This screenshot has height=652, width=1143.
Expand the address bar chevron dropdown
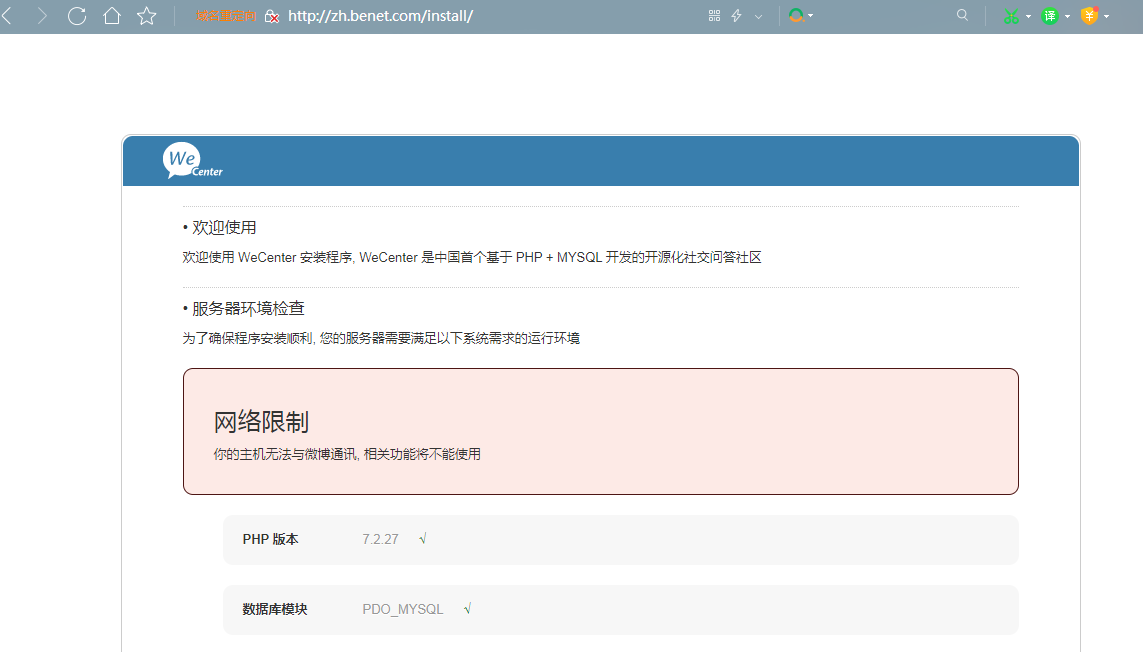tap(759, 16)
